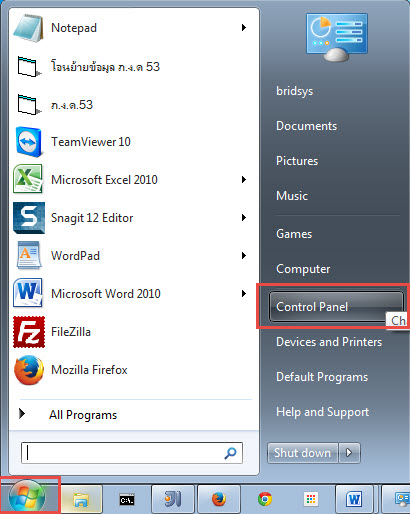Expand the Microsoft Excel 2010 recent files arrow
The image size is (410, 514).
click(244, 180)
